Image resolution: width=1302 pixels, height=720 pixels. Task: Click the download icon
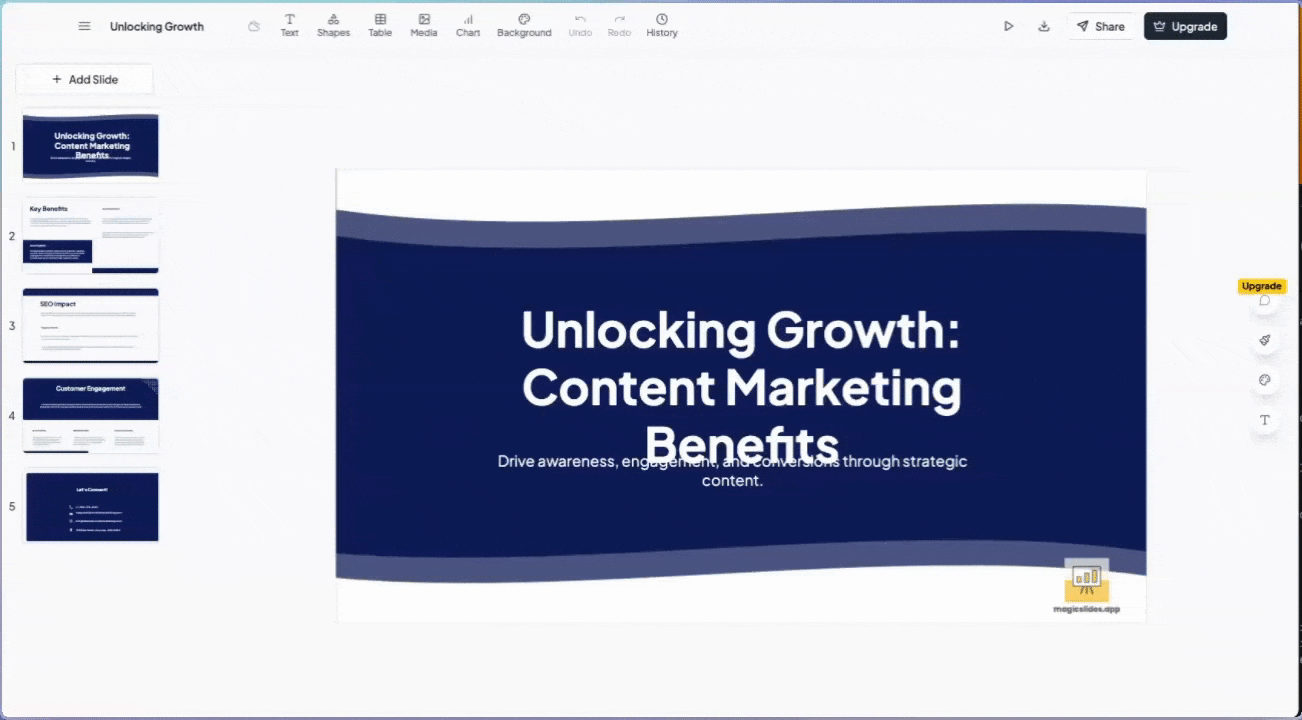(x=1044, y=26)
